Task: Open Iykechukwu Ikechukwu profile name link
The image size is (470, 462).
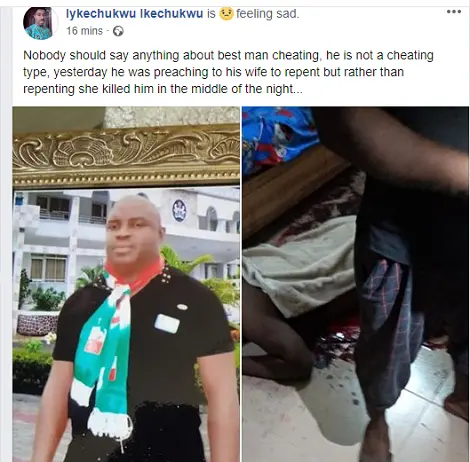Action: (x=135, y=14)
